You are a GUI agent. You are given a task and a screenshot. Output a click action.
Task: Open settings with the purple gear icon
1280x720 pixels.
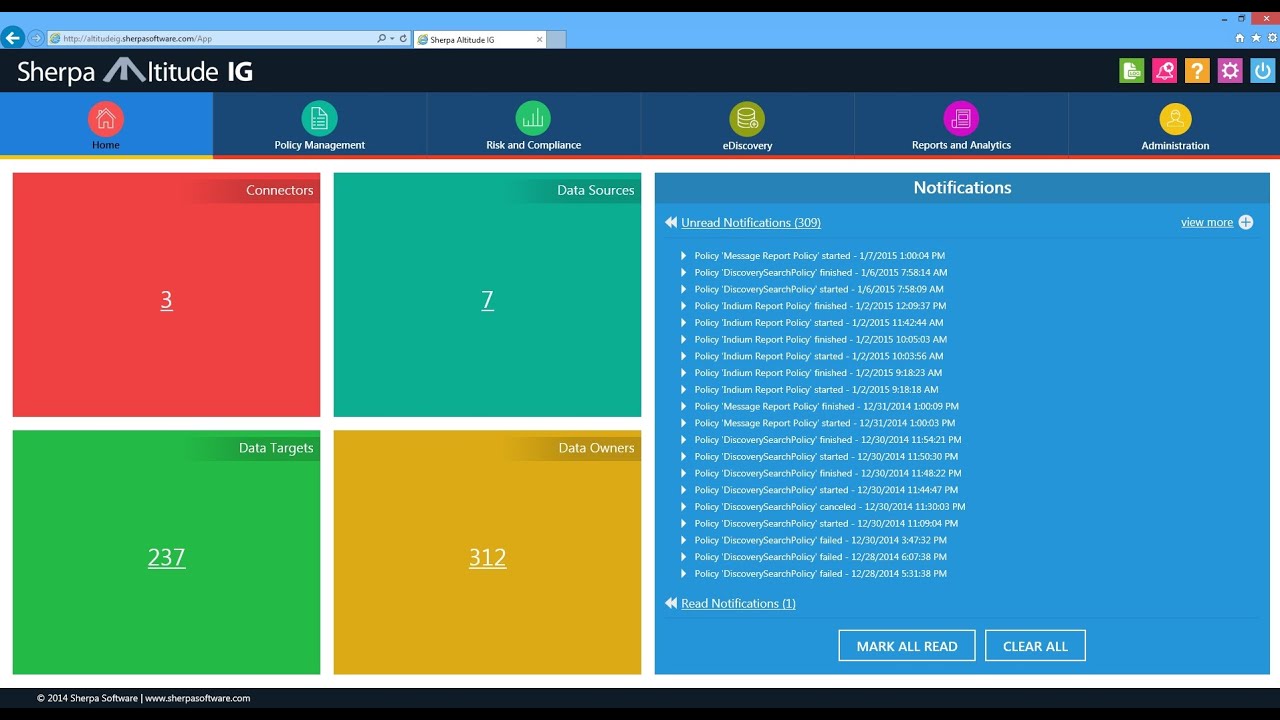click(x=1230, y=71)
